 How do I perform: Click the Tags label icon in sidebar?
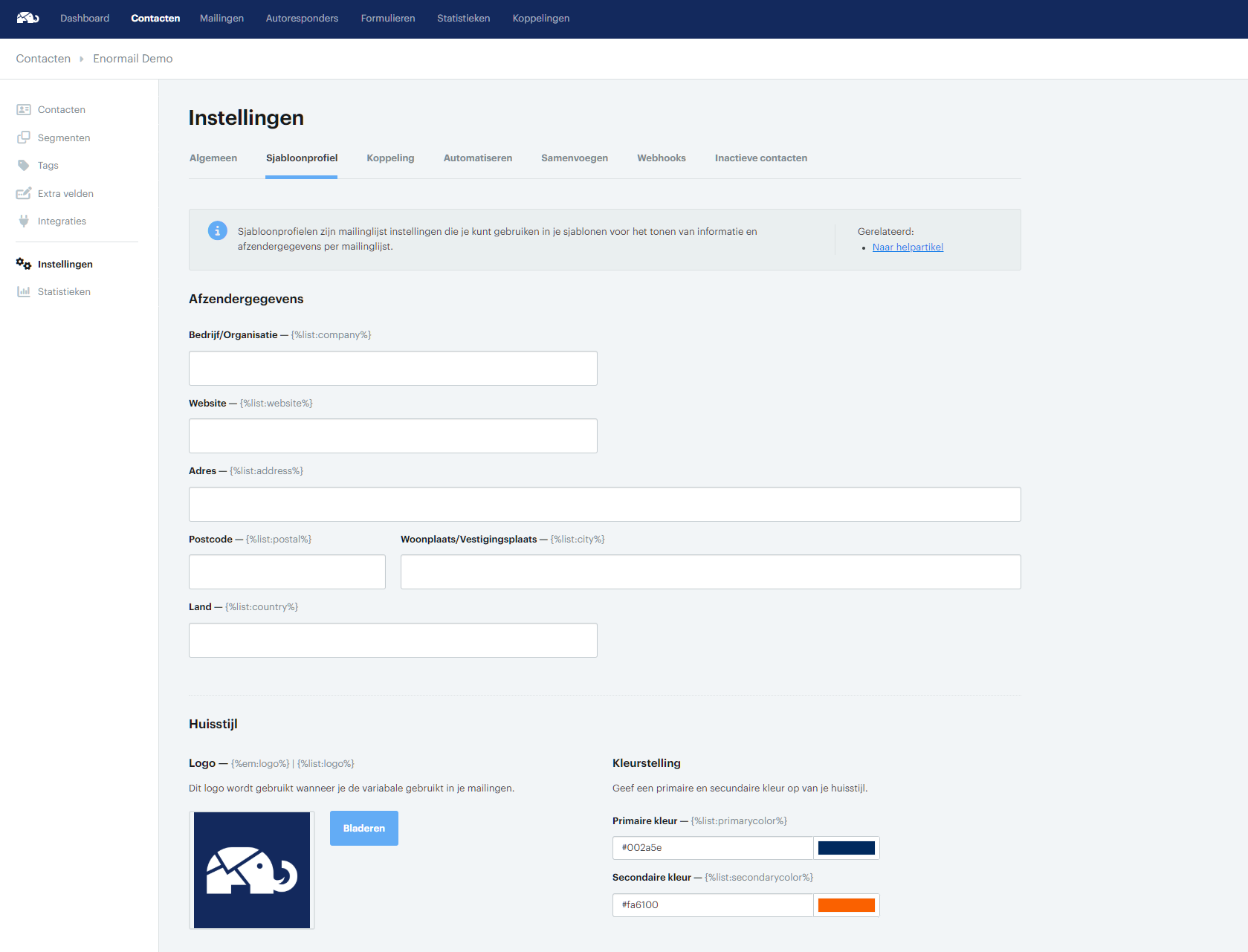[x=24, y=165]
